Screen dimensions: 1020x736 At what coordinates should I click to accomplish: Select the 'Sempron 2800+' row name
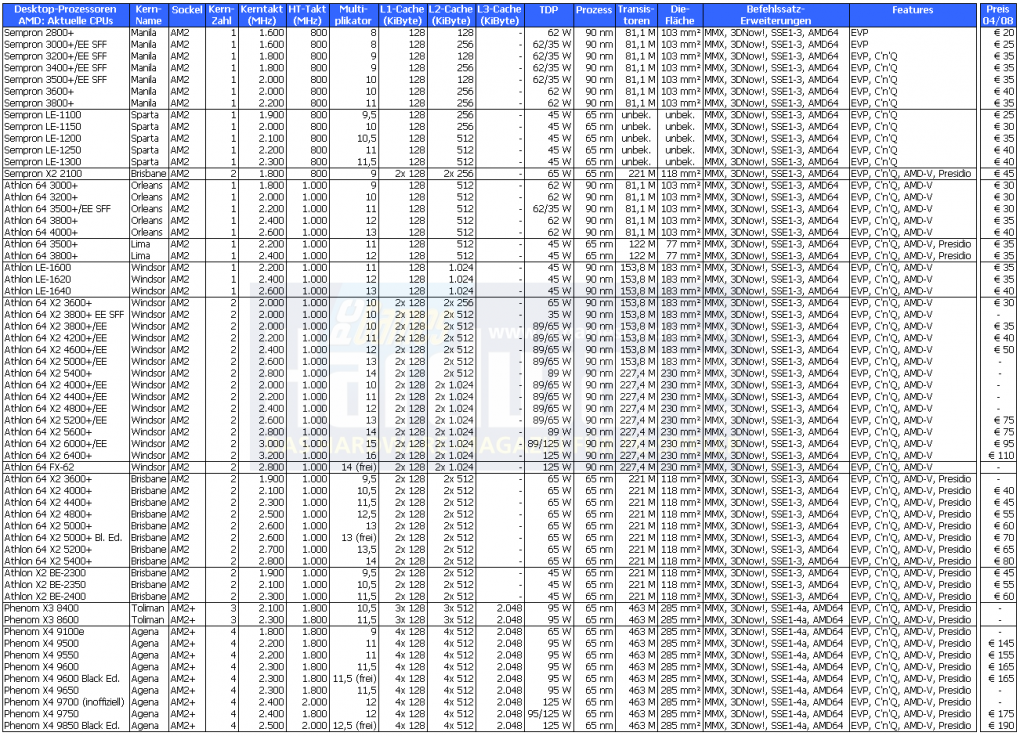39,33
